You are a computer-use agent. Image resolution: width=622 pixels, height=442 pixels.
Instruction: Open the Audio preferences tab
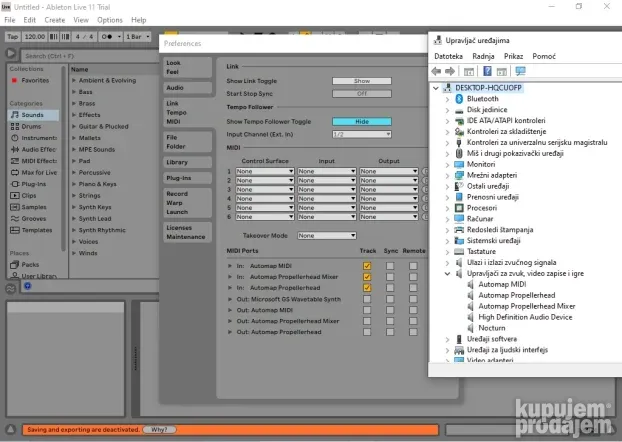click(187, 88)
